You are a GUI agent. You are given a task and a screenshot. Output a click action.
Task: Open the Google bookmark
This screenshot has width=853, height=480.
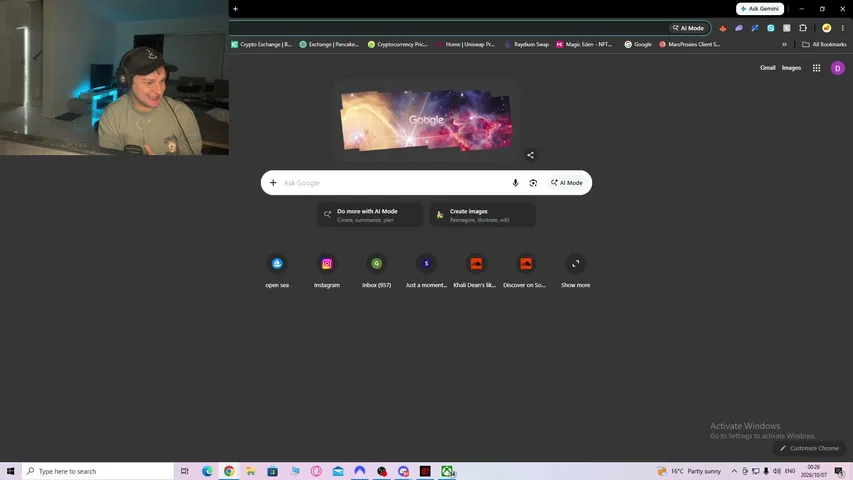coord(638,44)
